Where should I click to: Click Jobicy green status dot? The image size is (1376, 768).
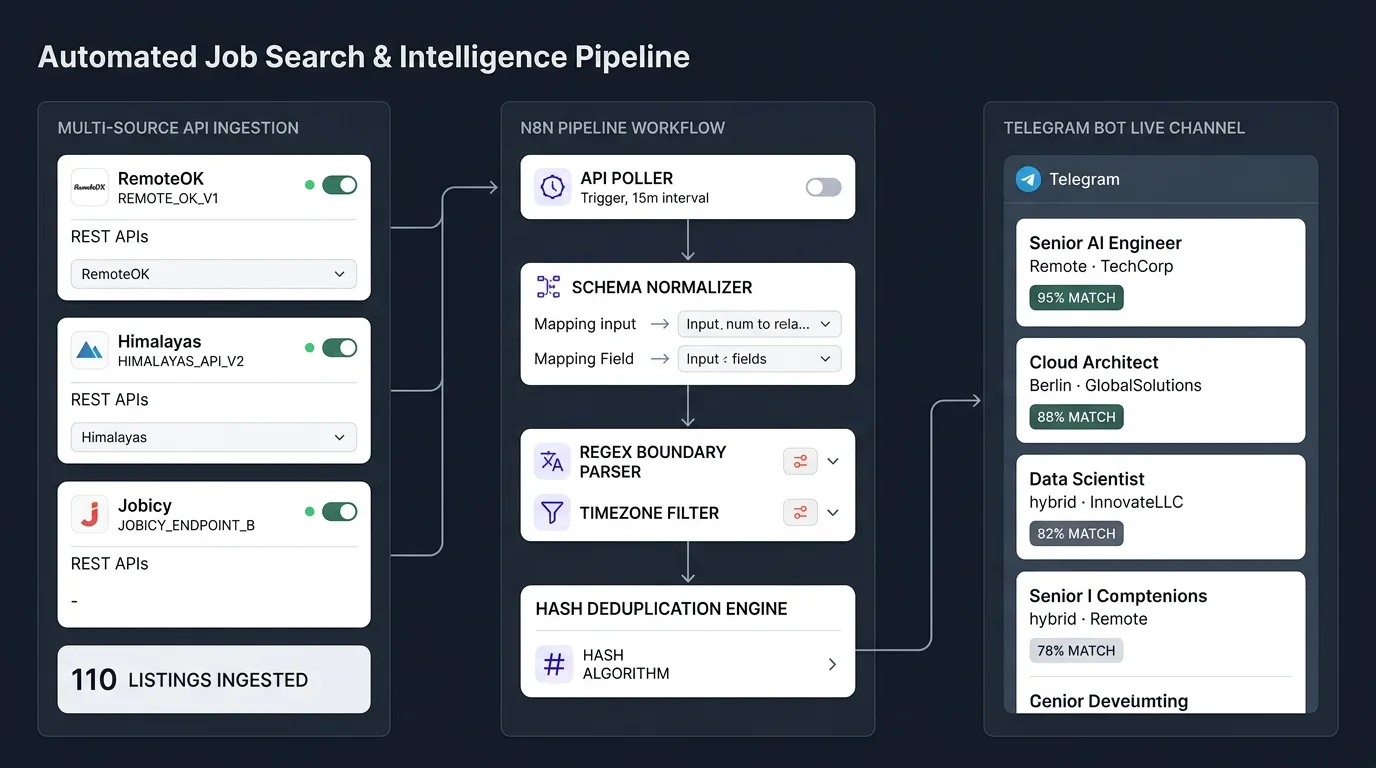pyautogui.click(x=310, y=512)
